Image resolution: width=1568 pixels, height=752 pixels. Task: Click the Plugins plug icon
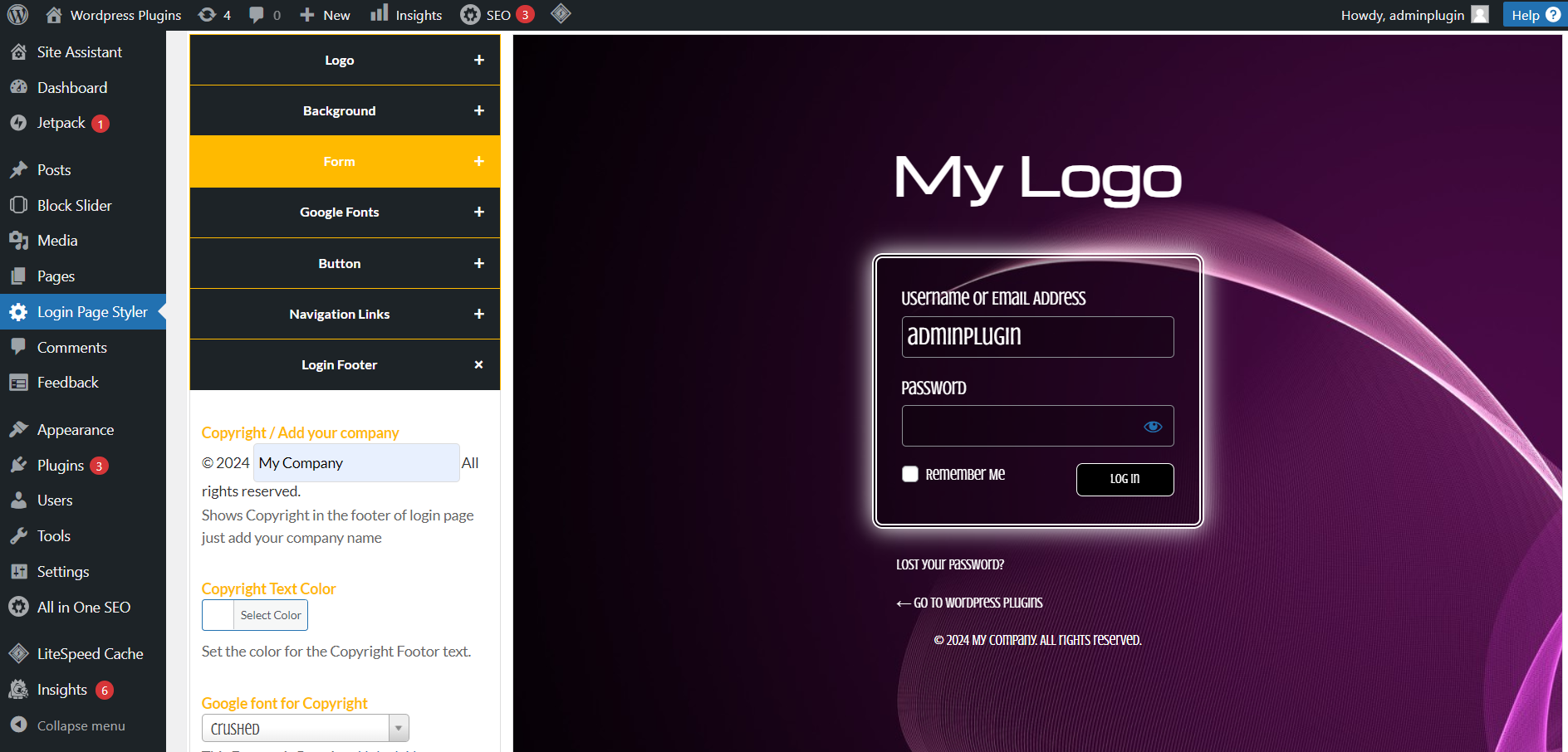tap(18, 465)
